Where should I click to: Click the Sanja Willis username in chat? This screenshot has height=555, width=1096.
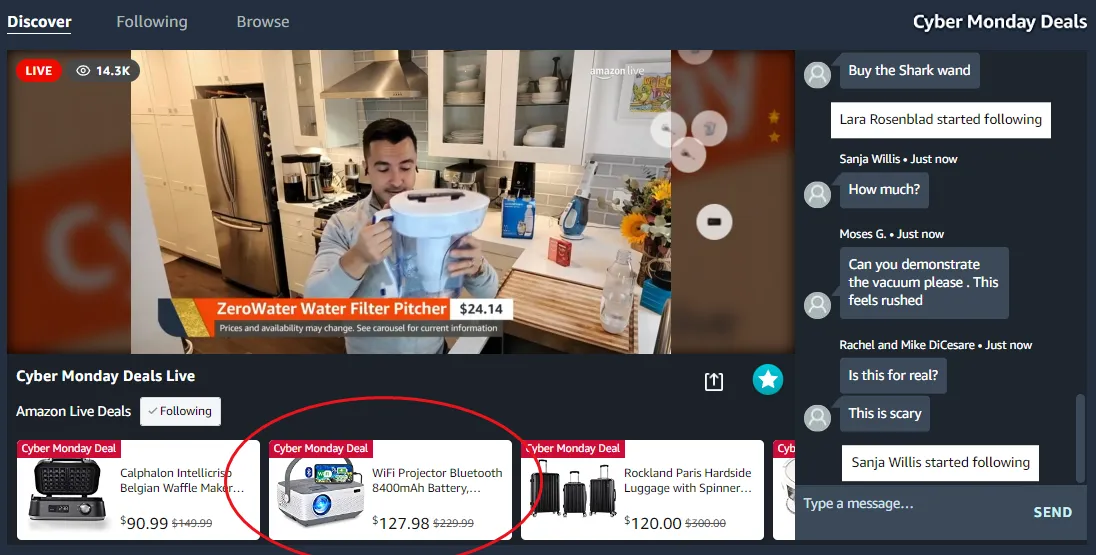tap(870, 159)
